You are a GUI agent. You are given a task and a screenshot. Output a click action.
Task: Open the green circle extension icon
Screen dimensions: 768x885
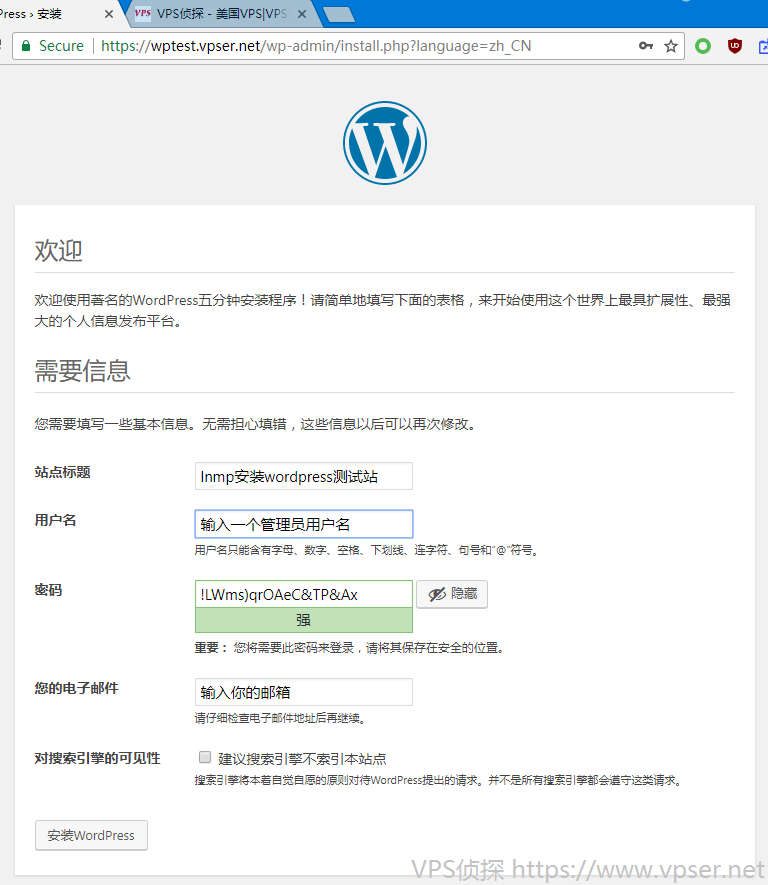pos(703,46)
